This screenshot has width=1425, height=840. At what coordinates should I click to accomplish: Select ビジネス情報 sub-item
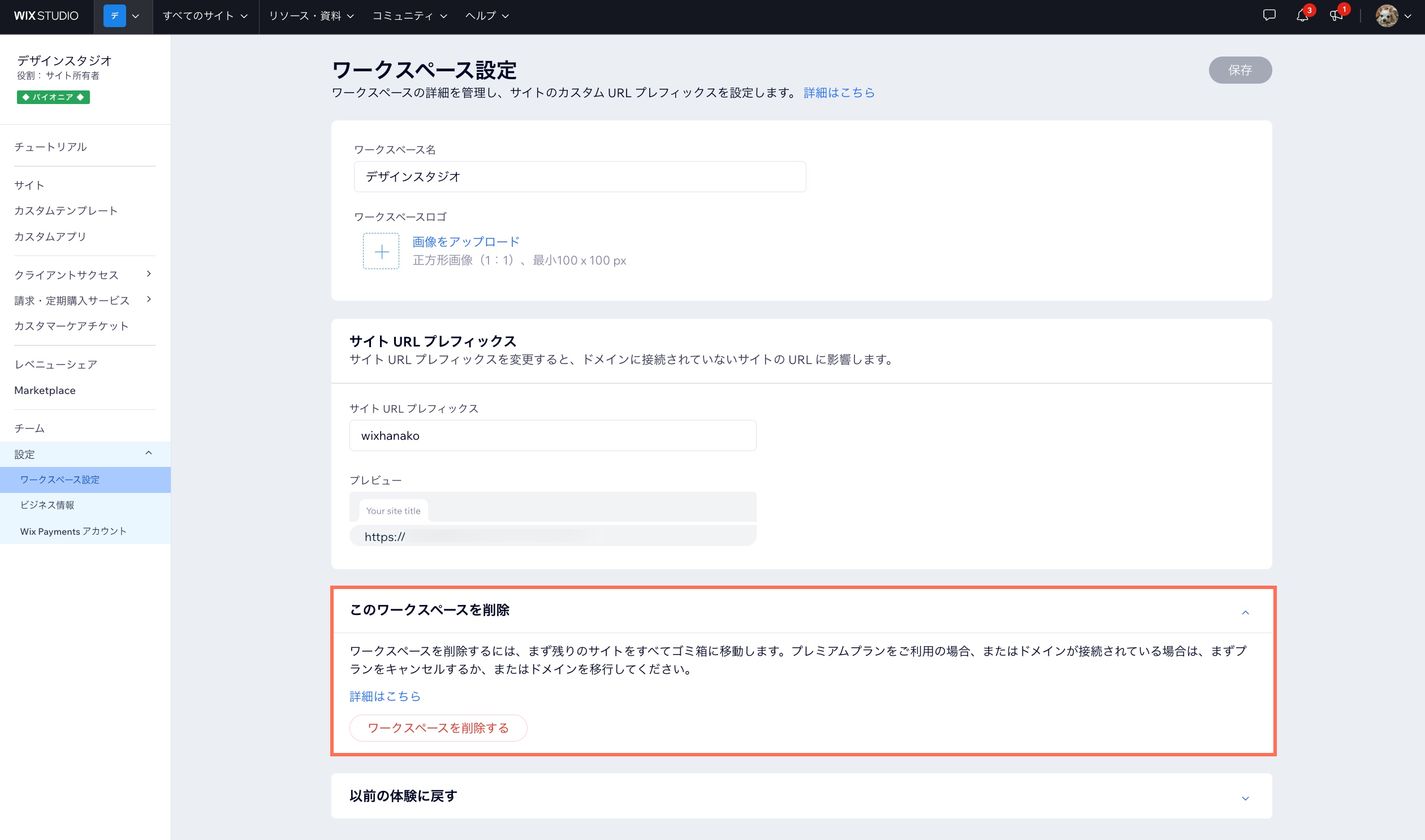tap(85, 505)
